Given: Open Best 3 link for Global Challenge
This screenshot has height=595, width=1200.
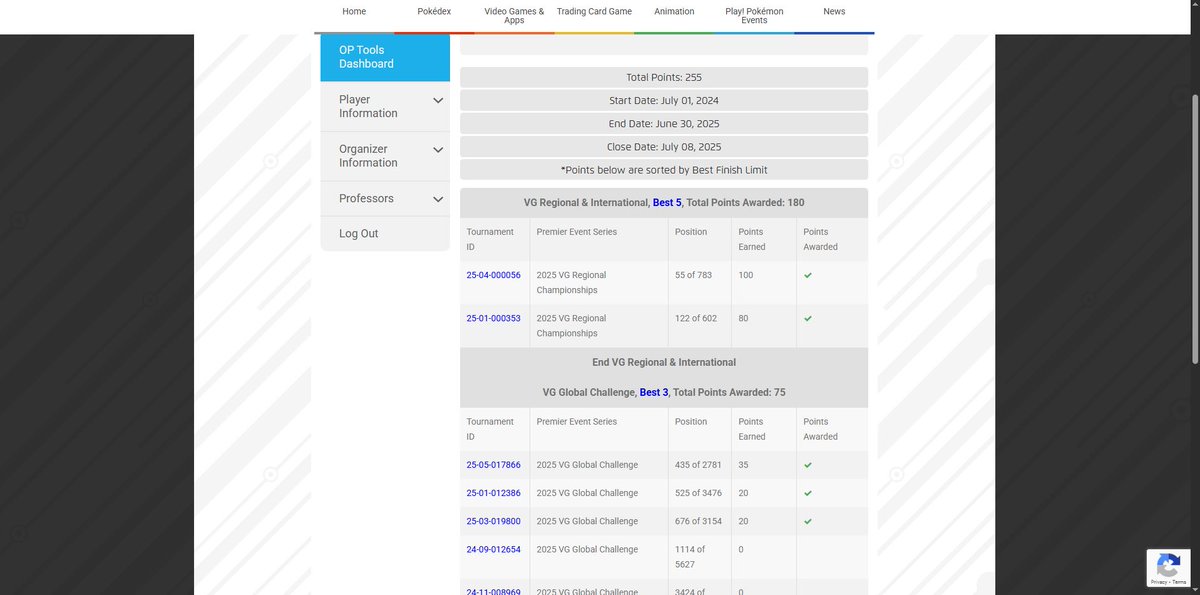Looking at the screenshot, I should click(654, 393).
